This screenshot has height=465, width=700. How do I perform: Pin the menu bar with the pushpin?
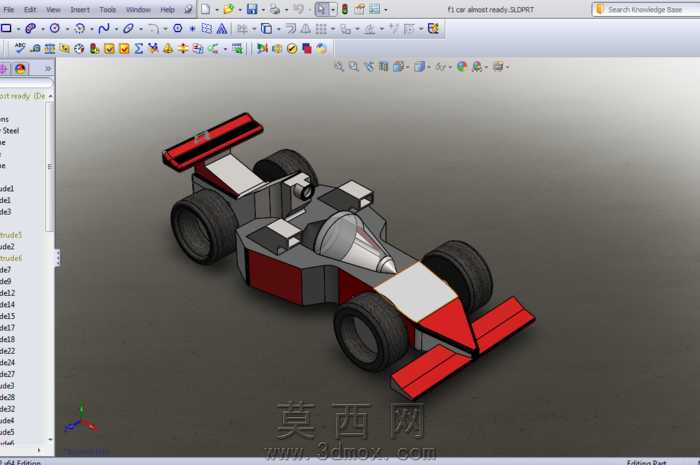tap(188, 9)
